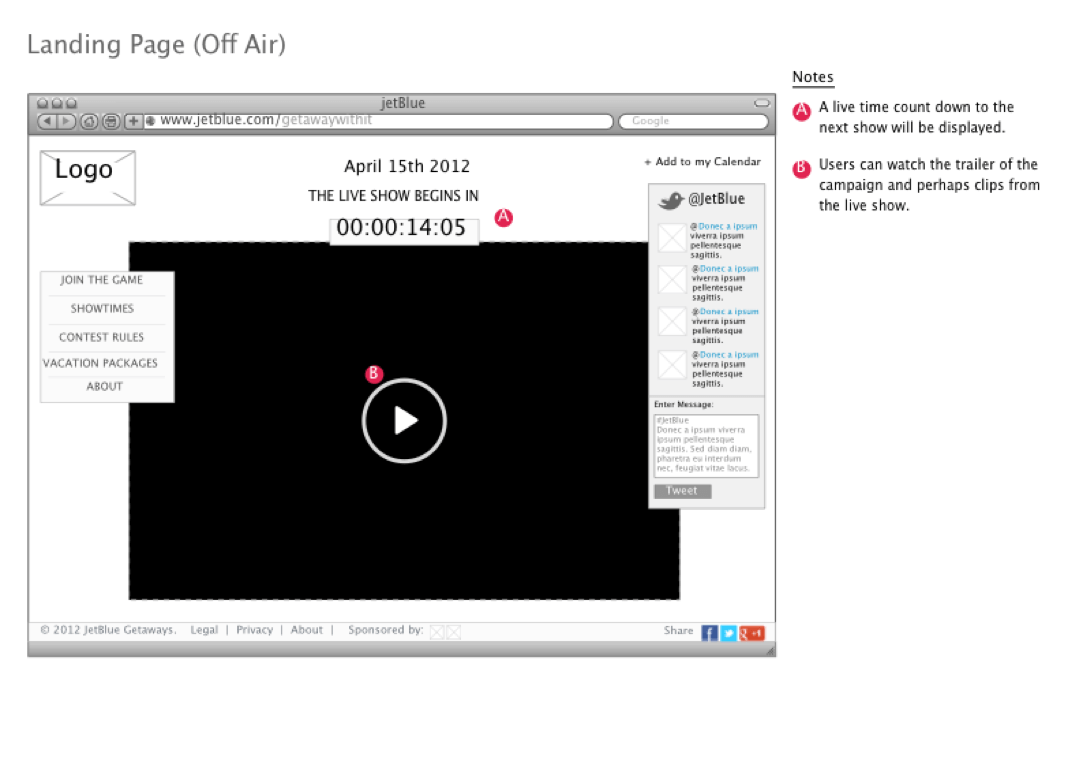This screenshot has height=764, width=1068.
Task: Click the browser window toolbar toggle pill
Action: click(x=761, y=104)
